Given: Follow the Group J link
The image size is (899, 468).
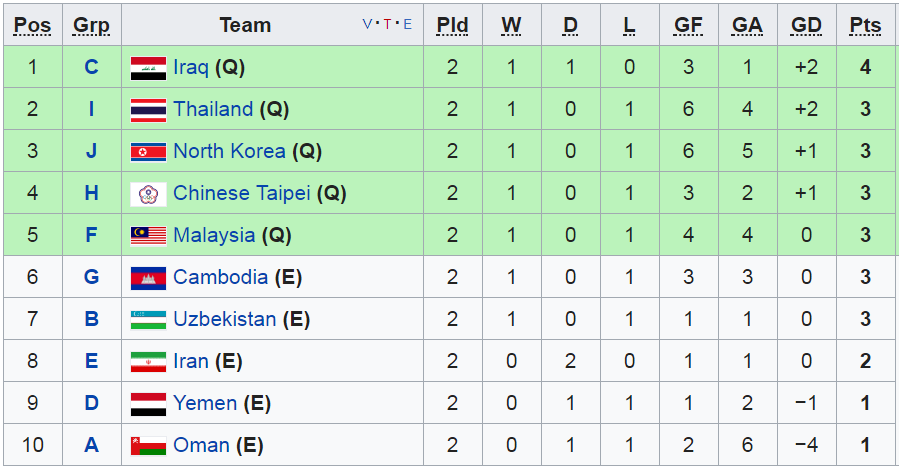Looking at the screenshot, I should pos(92,151).
